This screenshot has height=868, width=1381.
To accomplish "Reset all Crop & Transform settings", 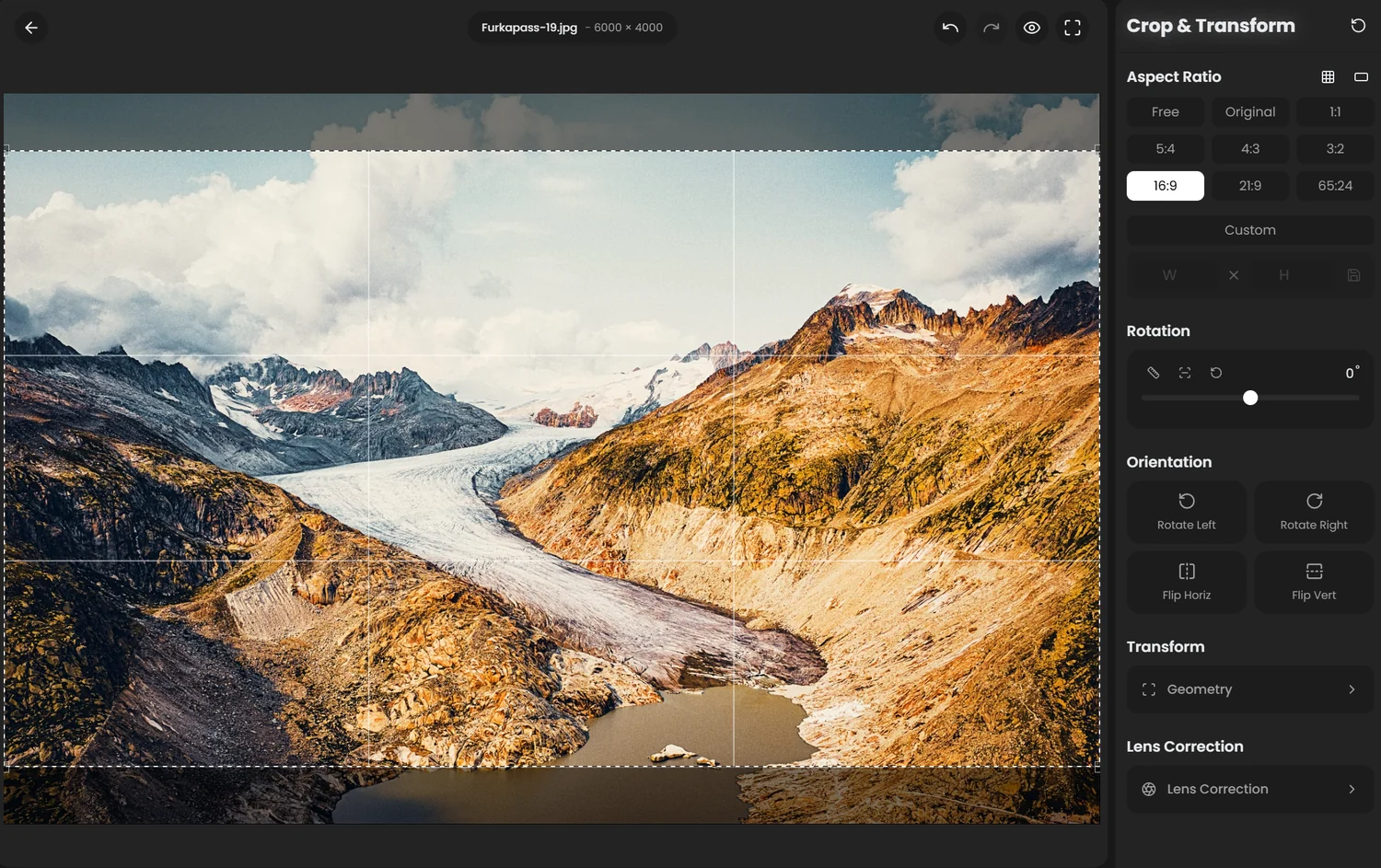I will (x=1358, y=26).
